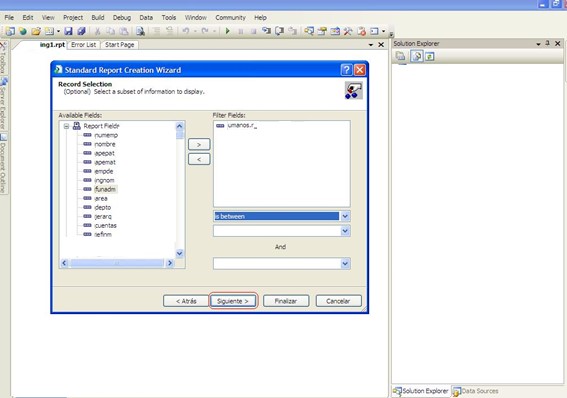Click the Find in Files icon
This screenshot has width=567, height=398.
pos(140,31)
